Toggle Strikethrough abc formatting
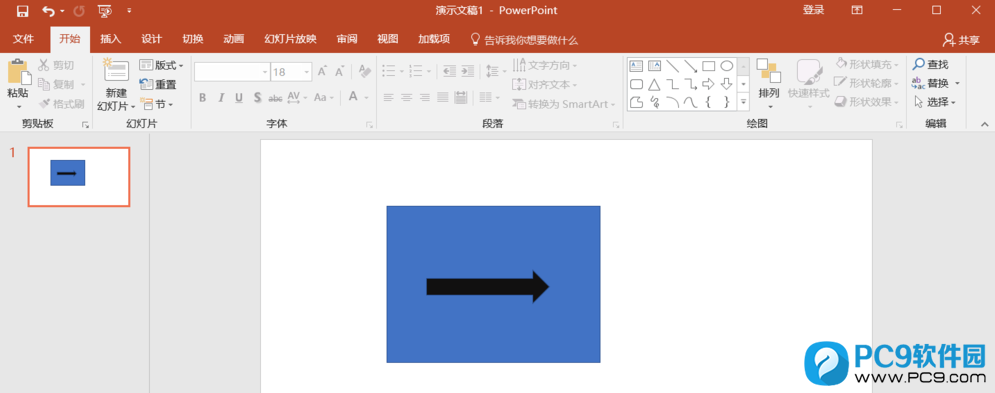The width and height of the screenshot is (995, 393). coord(275,98)
